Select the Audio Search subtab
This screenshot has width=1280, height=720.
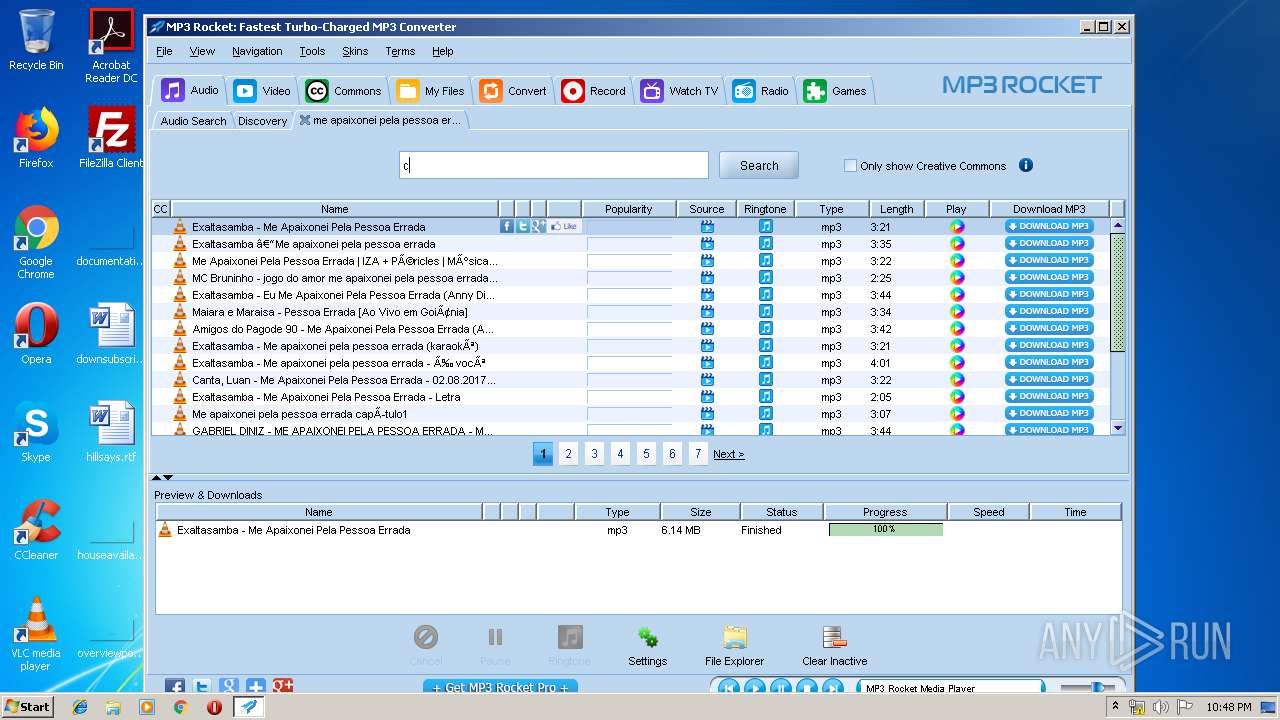(193, 121)
